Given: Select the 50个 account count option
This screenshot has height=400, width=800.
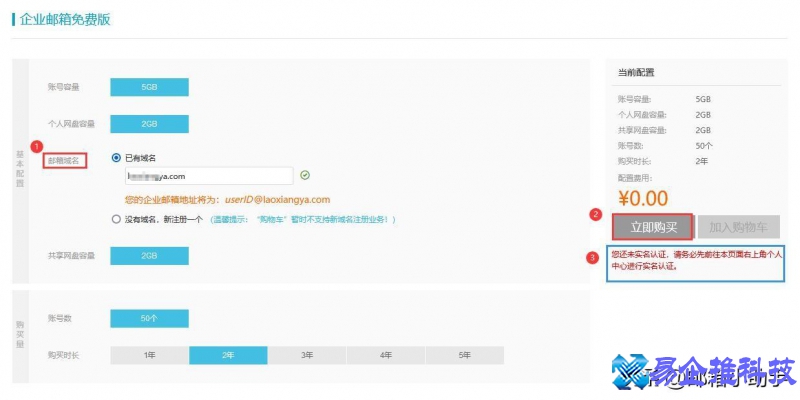Looking at the screenshot, I should coord(149,318).
